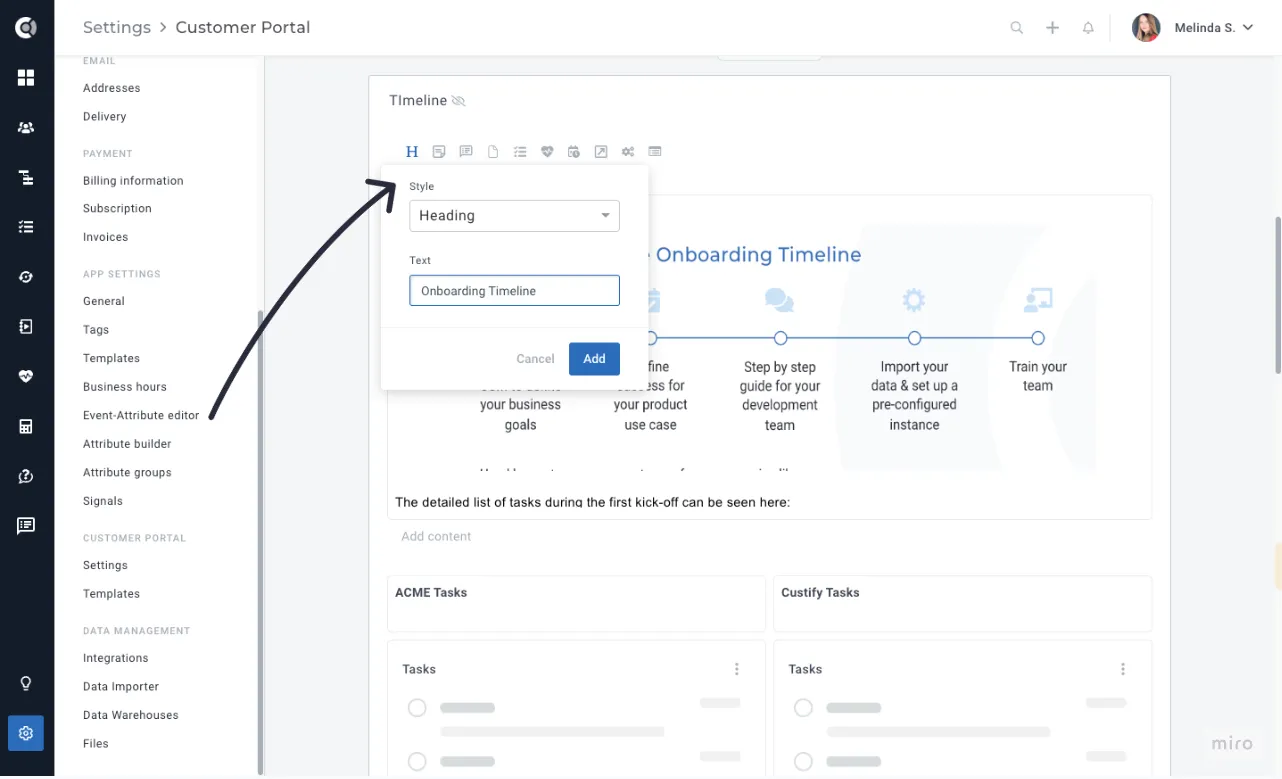Screen dimensions: 1282x779
Task: Open ACME Tasks widget three-dot menu
Action: pyautogui.click(x=737, y=669)
